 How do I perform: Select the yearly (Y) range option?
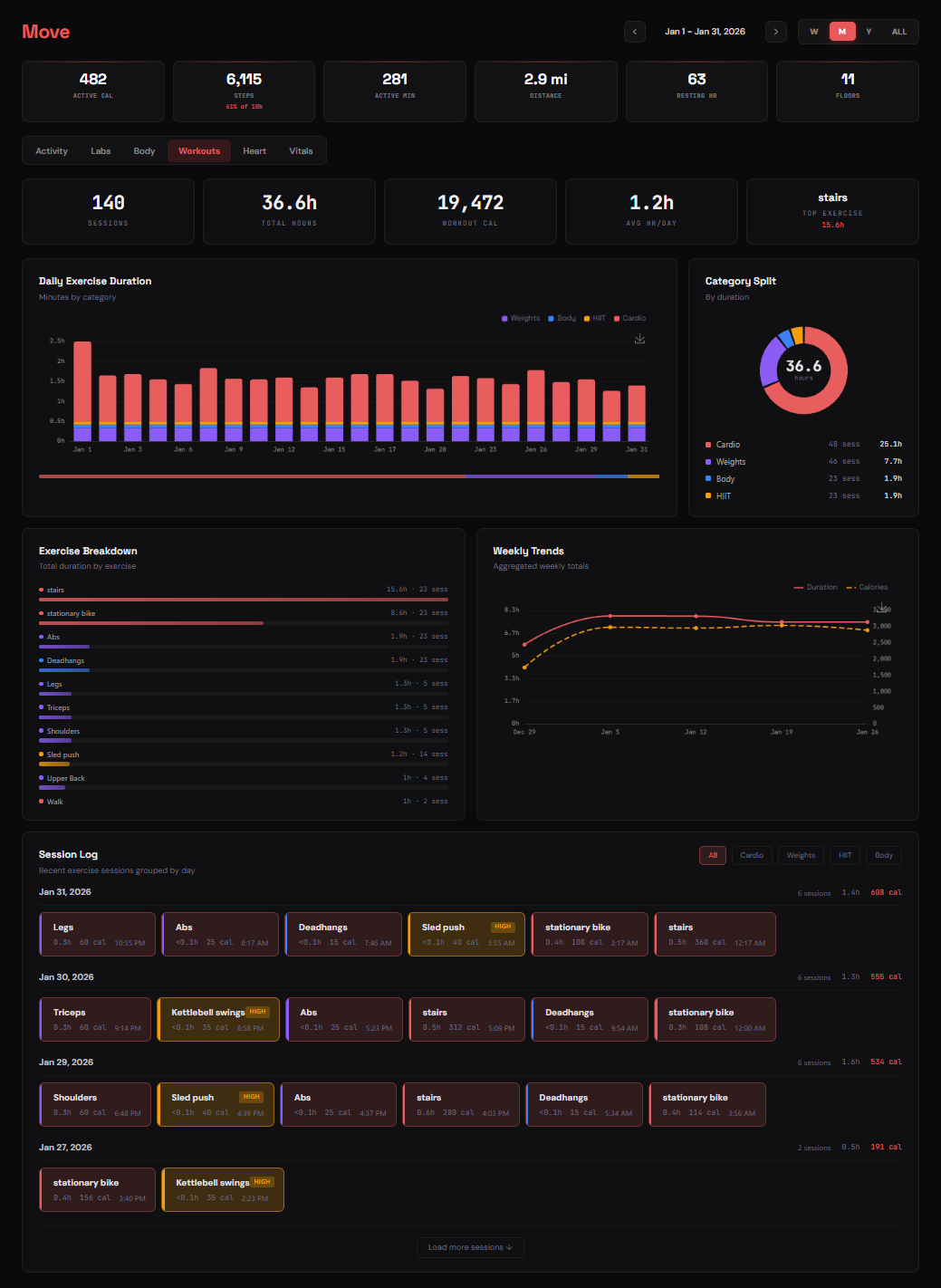point(869,32)
